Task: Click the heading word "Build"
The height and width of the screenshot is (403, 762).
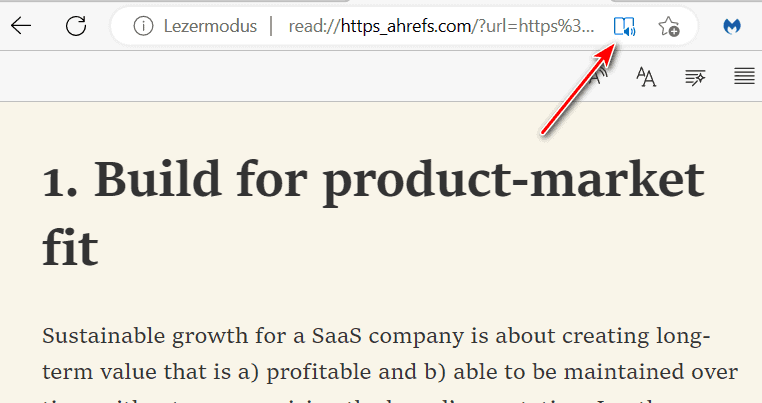Action: pos(158,180)
